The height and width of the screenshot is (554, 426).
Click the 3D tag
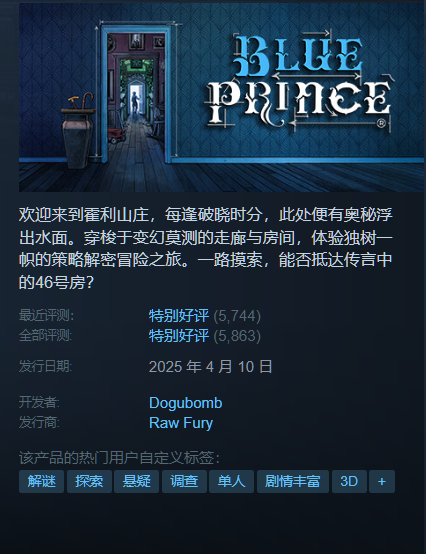(349, 482)
